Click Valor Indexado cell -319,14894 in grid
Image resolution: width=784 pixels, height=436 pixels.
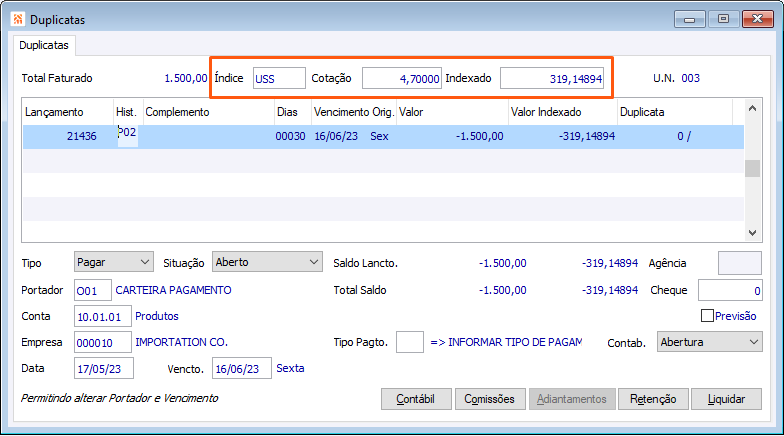586,136
